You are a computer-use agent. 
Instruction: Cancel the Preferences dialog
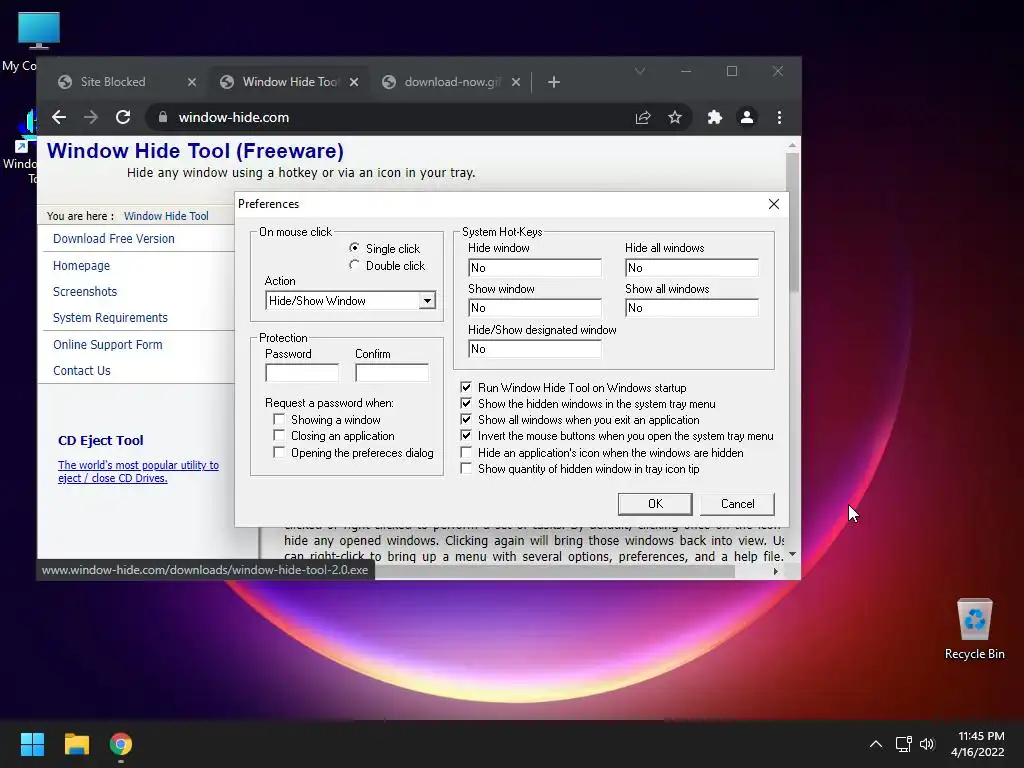(737, 504)
